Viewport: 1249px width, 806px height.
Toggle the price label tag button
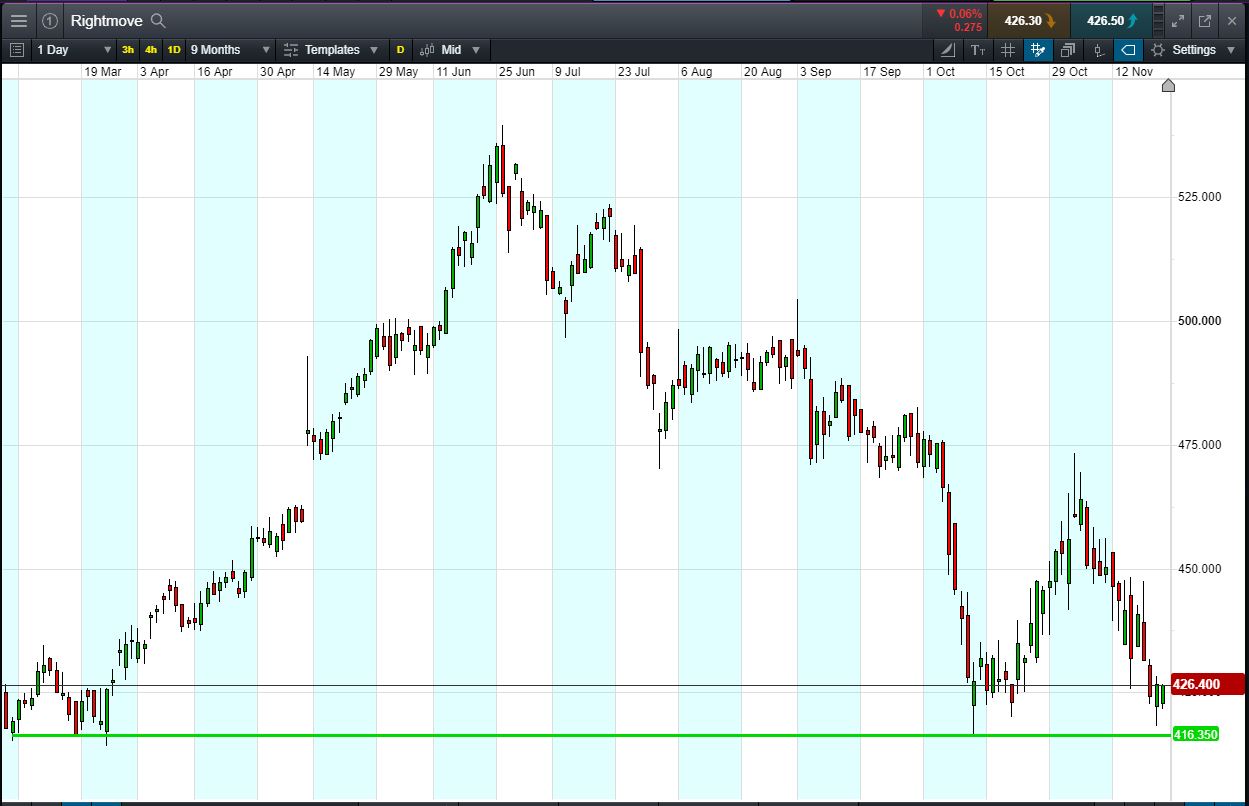pos(1128,49)
